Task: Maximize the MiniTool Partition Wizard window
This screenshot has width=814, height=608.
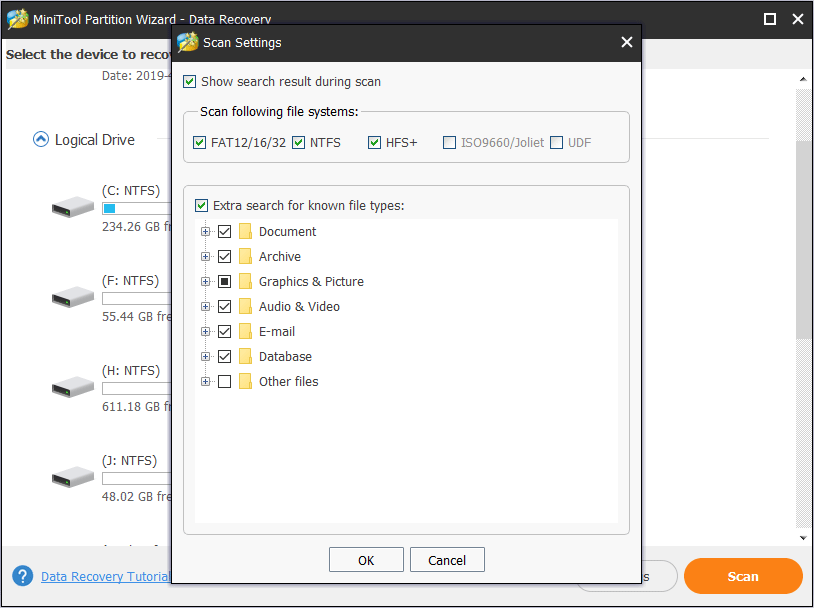Action: point(770,19)
